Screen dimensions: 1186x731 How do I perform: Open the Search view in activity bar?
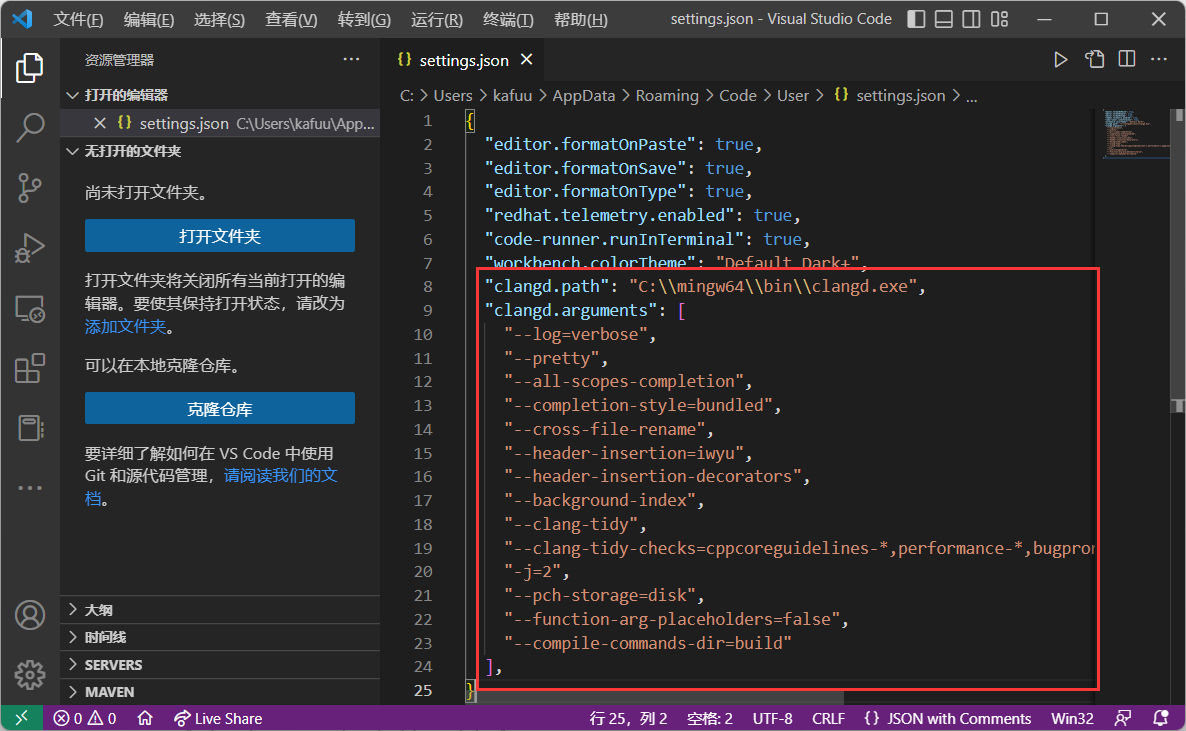pos(30,127)
